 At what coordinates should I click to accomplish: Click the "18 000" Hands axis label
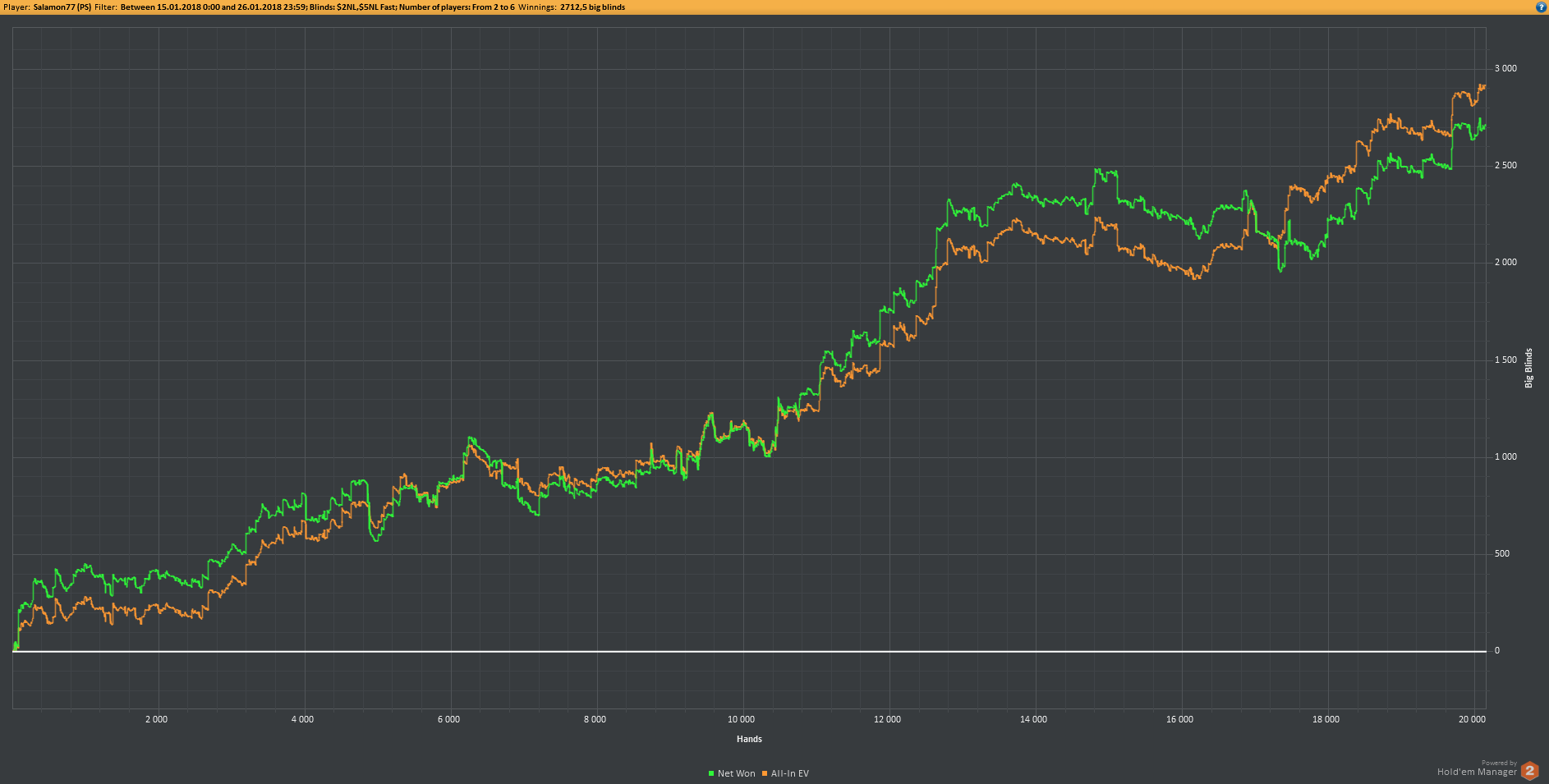point(1326,719)
